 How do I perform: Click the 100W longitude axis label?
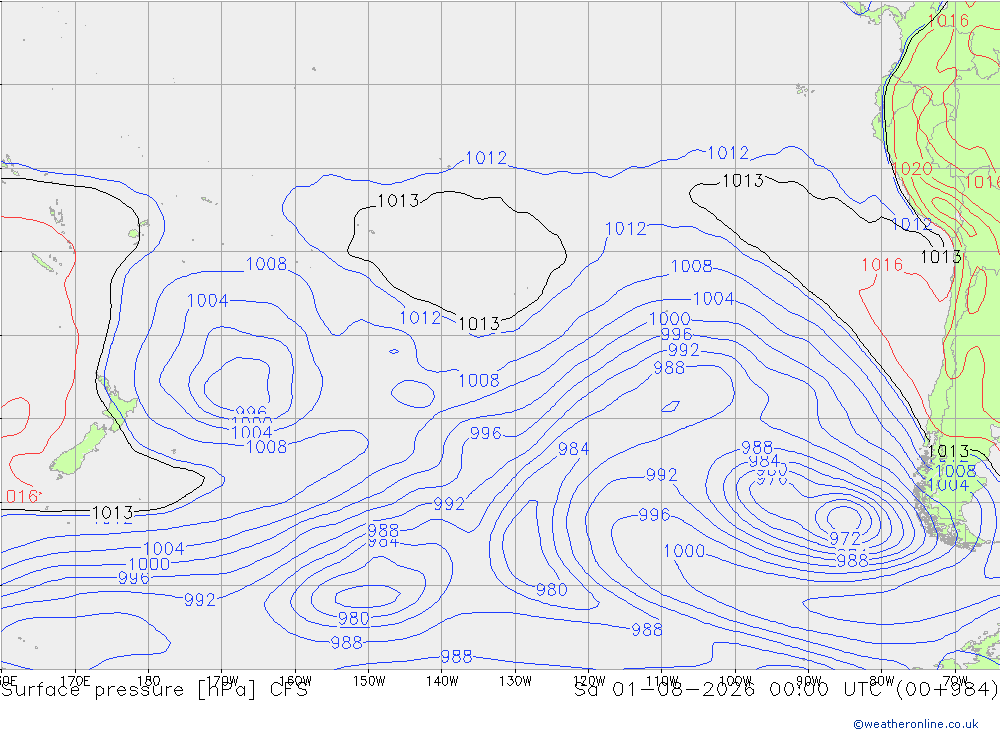(x=735, y=681)
